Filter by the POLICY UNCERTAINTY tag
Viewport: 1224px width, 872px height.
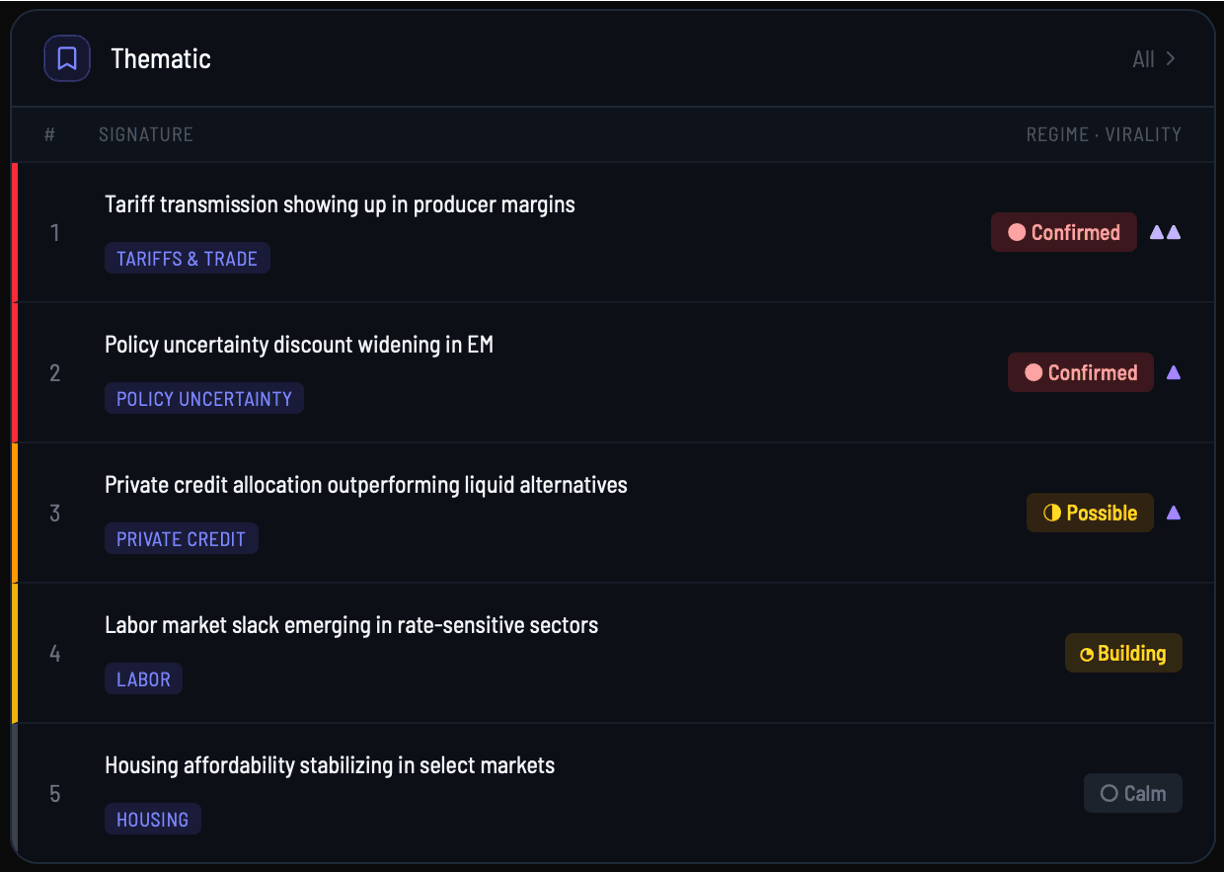(204, 399)
